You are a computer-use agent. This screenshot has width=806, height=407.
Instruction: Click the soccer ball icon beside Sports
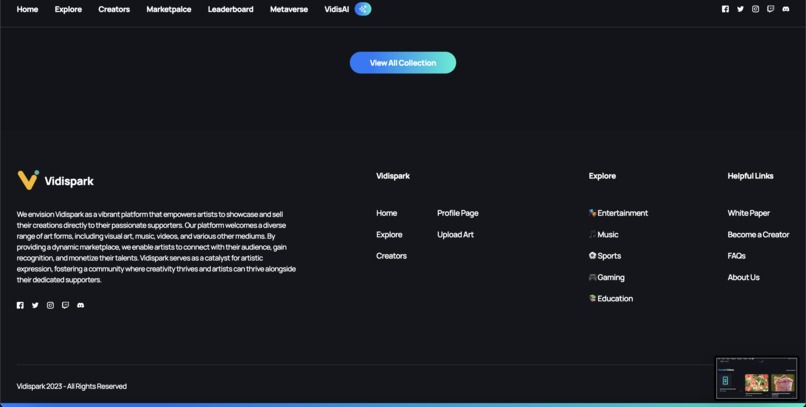pyautogui.click(x=592, y=255)
